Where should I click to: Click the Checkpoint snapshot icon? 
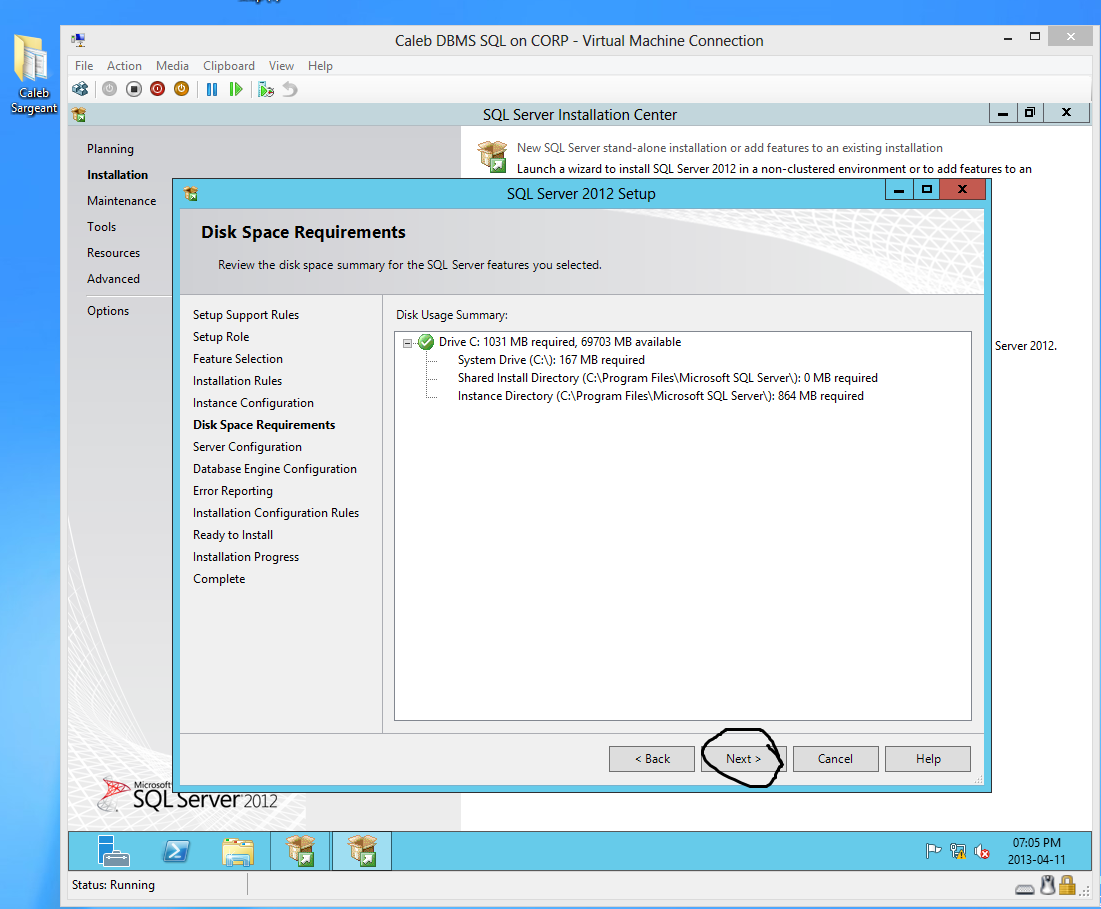point(265,89)
